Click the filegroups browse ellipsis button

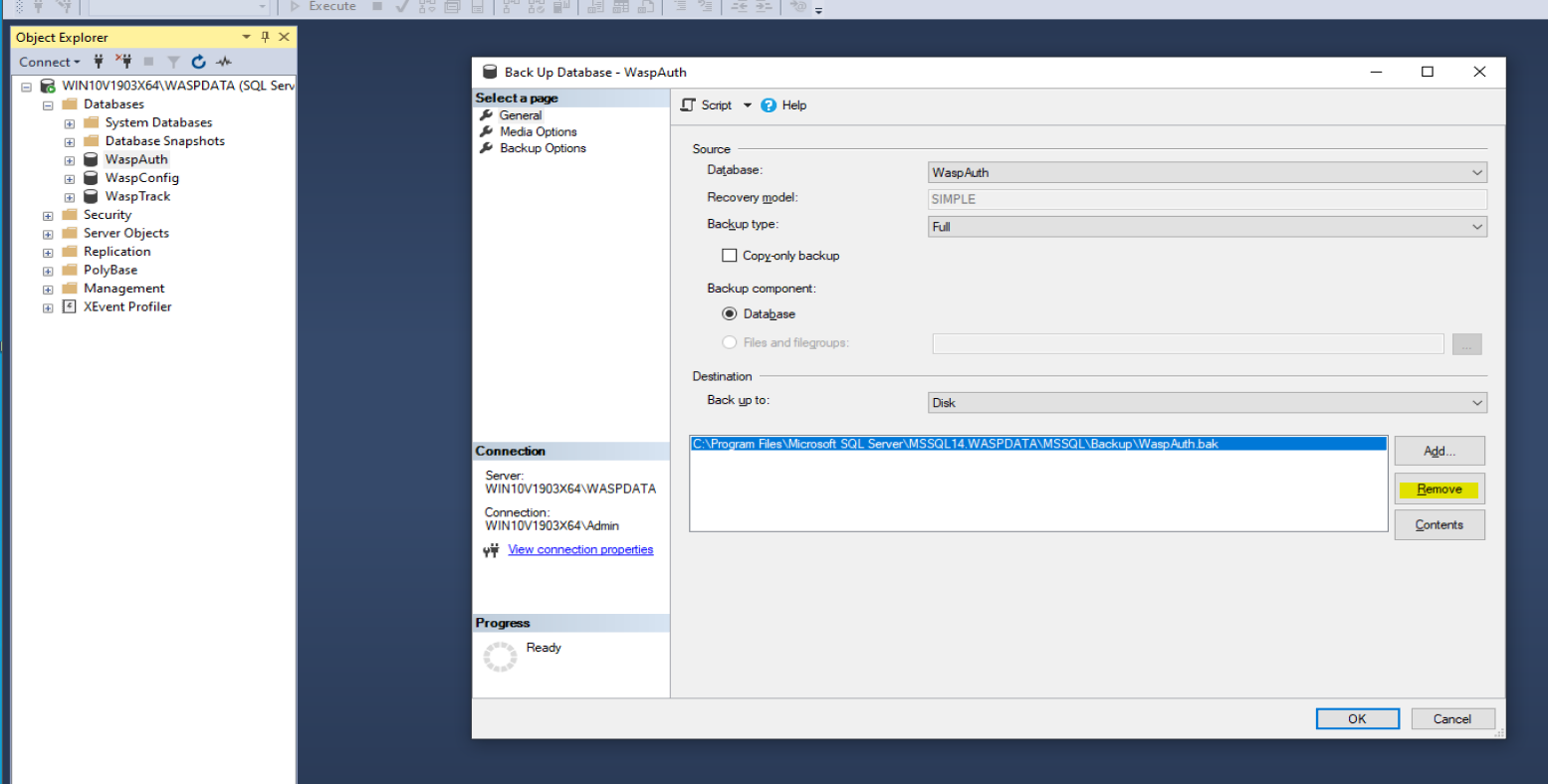point(1466,344)
